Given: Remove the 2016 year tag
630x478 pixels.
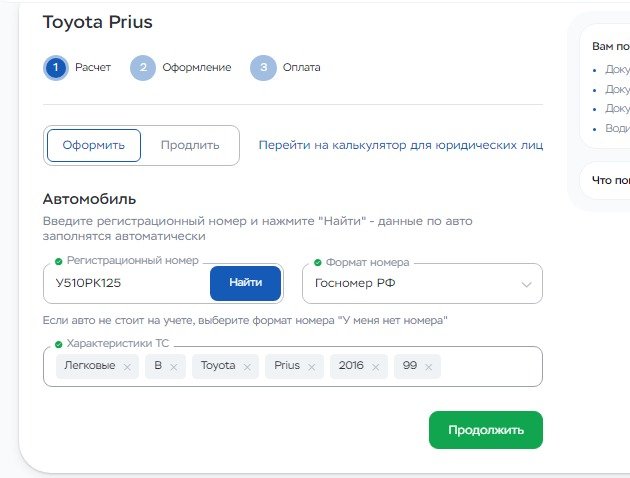Looking at the screenshot, I should point(375,367).
